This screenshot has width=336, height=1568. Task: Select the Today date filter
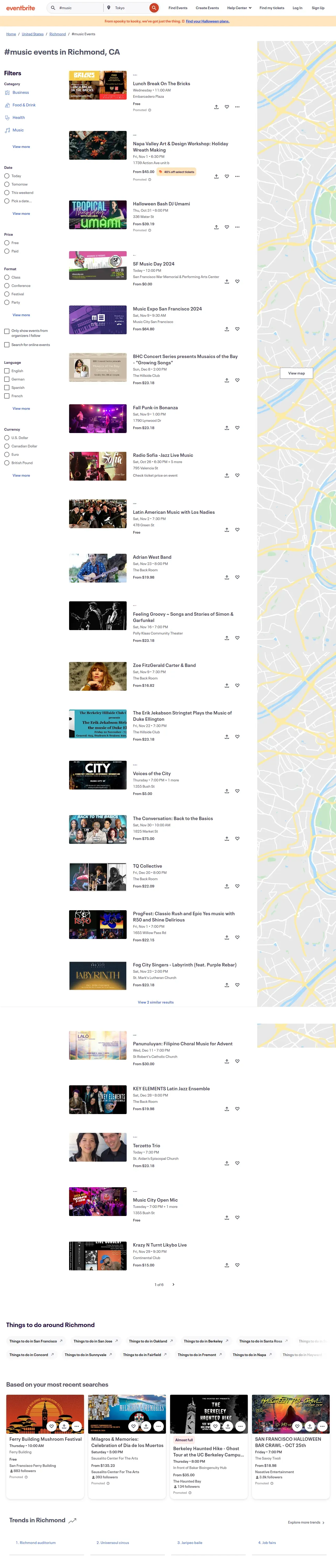7,176
